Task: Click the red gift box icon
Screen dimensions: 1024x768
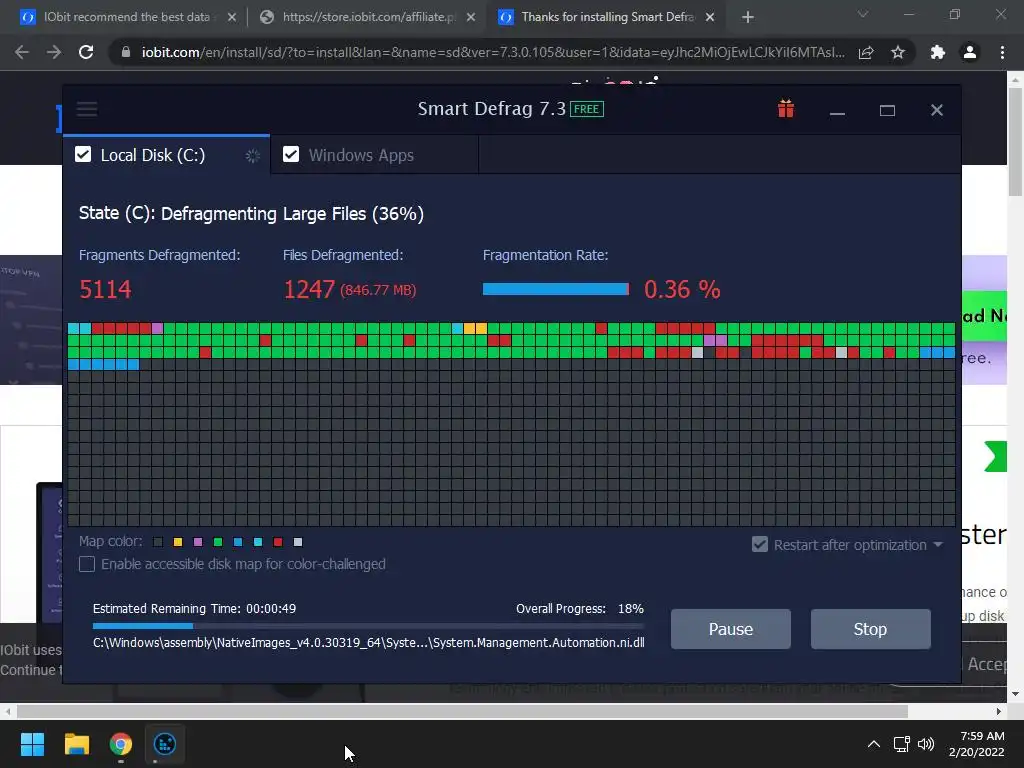Action: pyautogui.click(x=786, y=109)
